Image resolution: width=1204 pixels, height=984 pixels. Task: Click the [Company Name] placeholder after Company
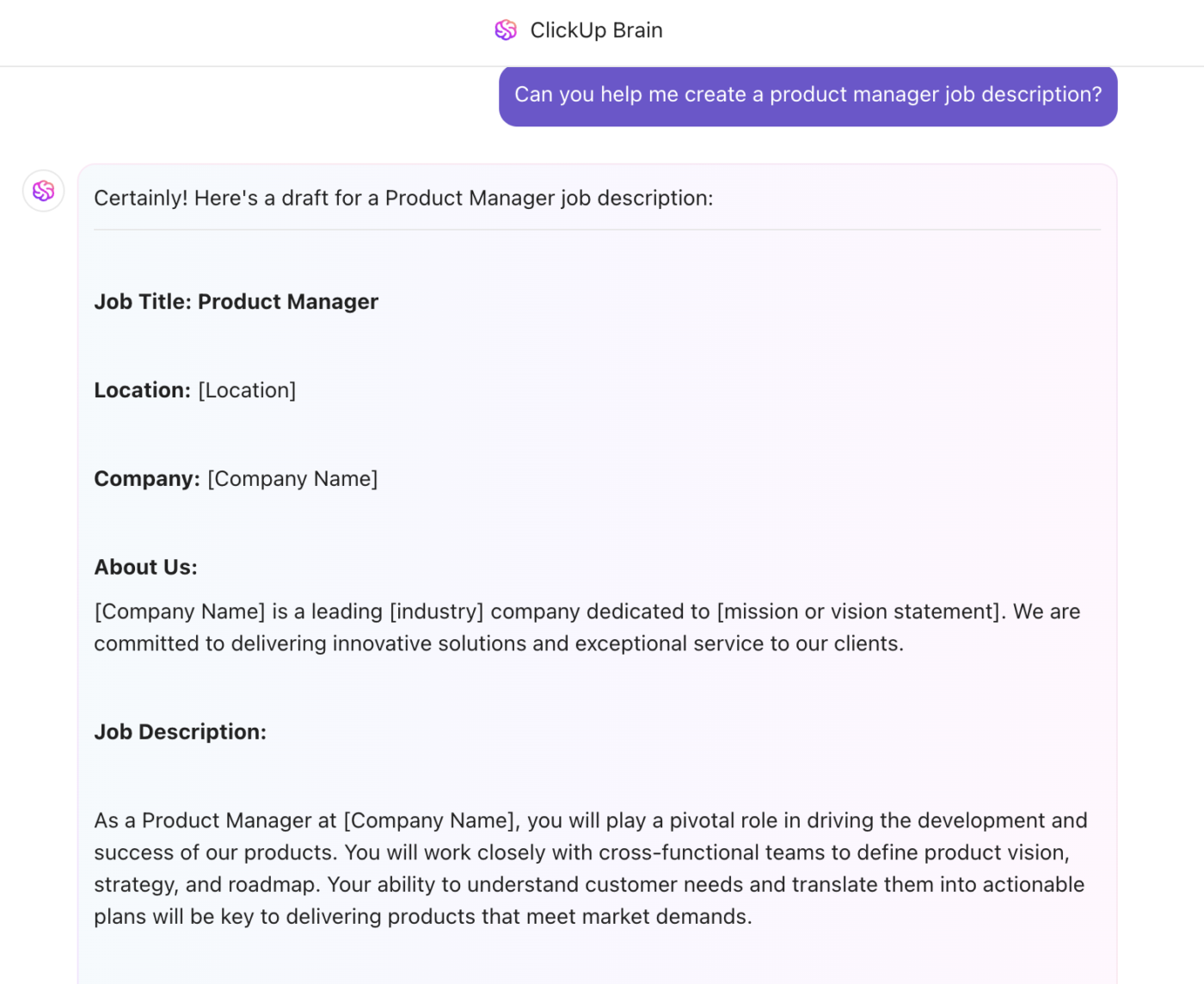pyautogui.click(x=292, y=479)
